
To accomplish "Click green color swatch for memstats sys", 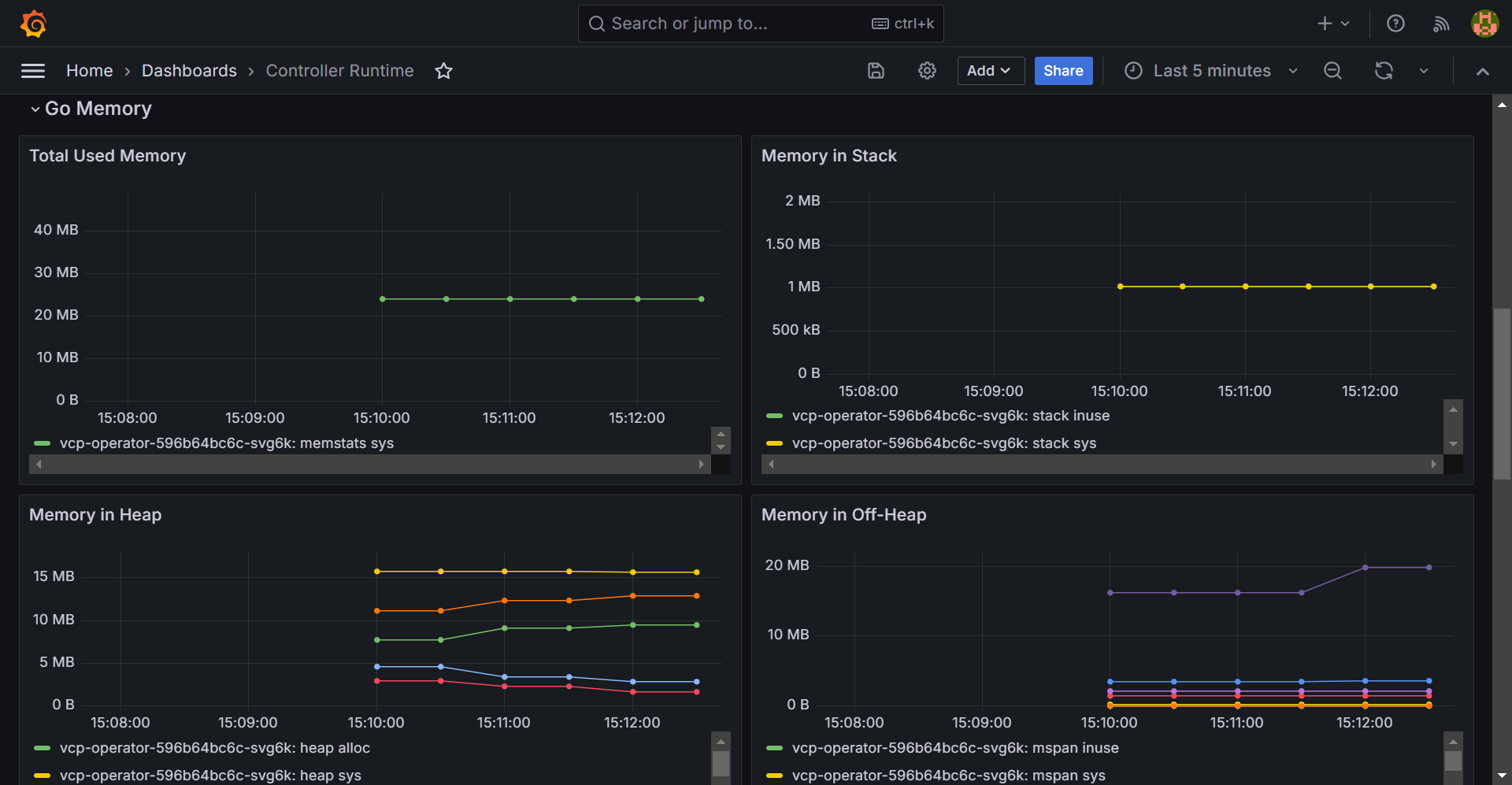I will coord(43,443).
